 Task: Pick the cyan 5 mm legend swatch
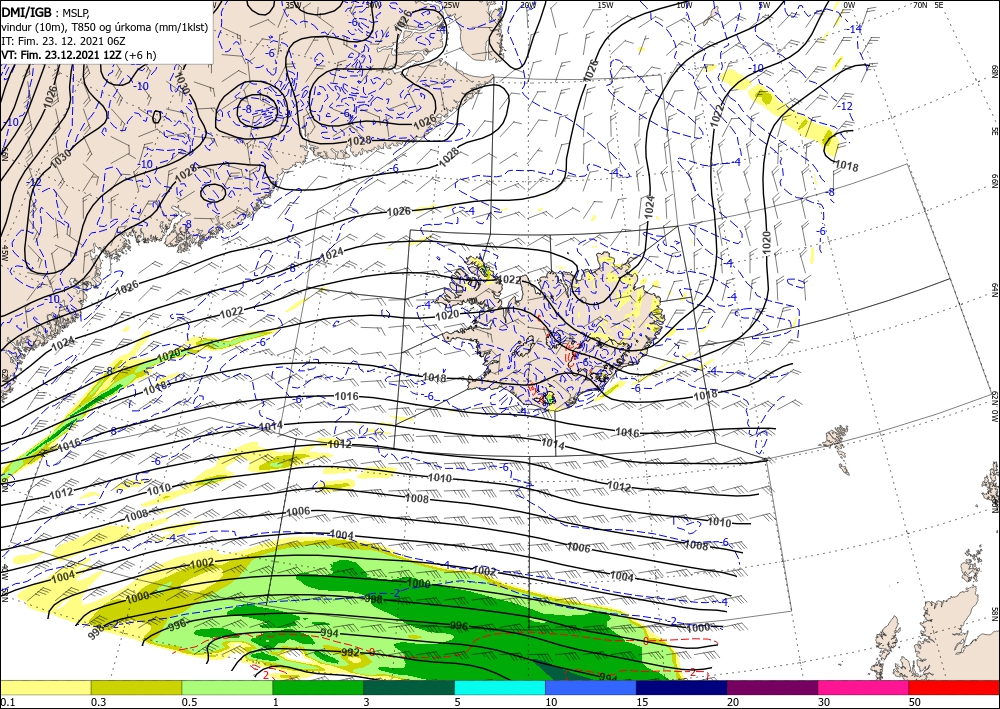[500, 687]
